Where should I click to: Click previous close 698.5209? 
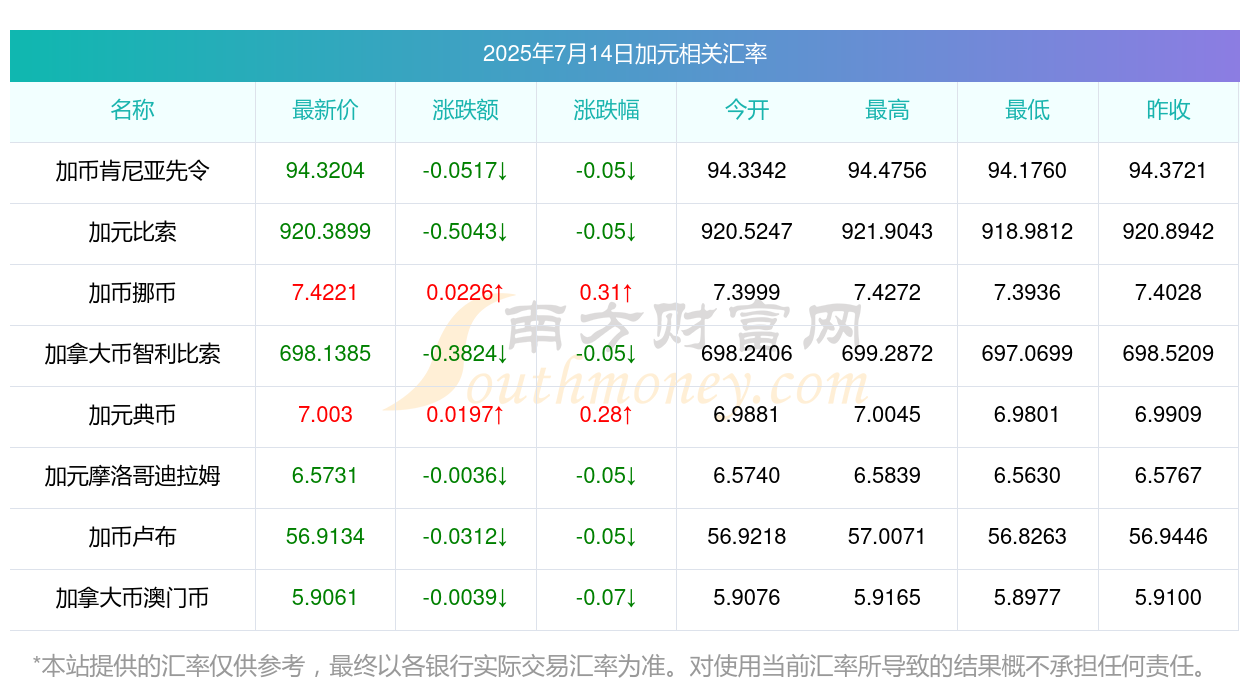[x=1168, y=354]
